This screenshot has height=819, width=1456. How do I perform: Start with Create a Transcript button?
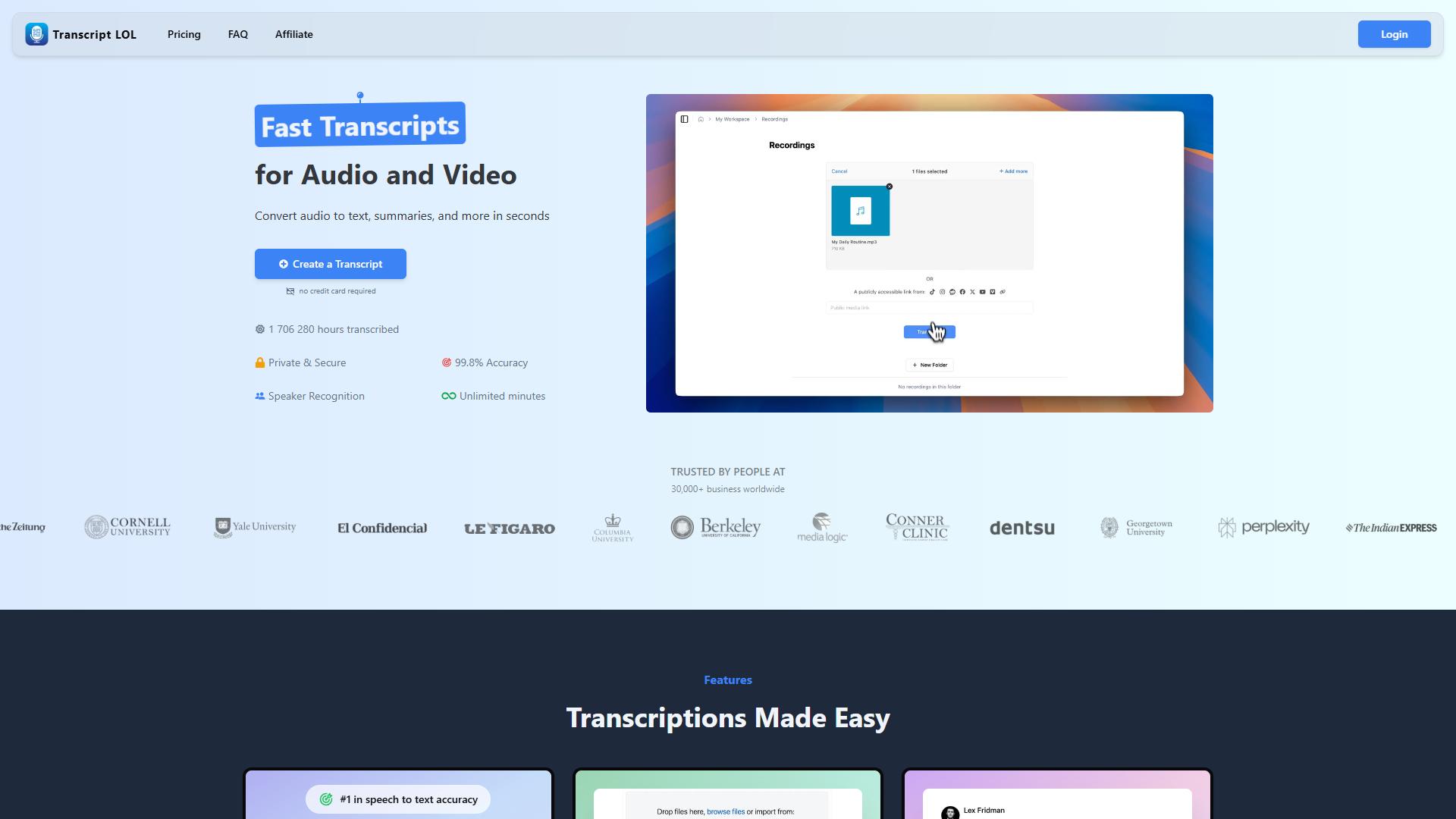(331, 264)
